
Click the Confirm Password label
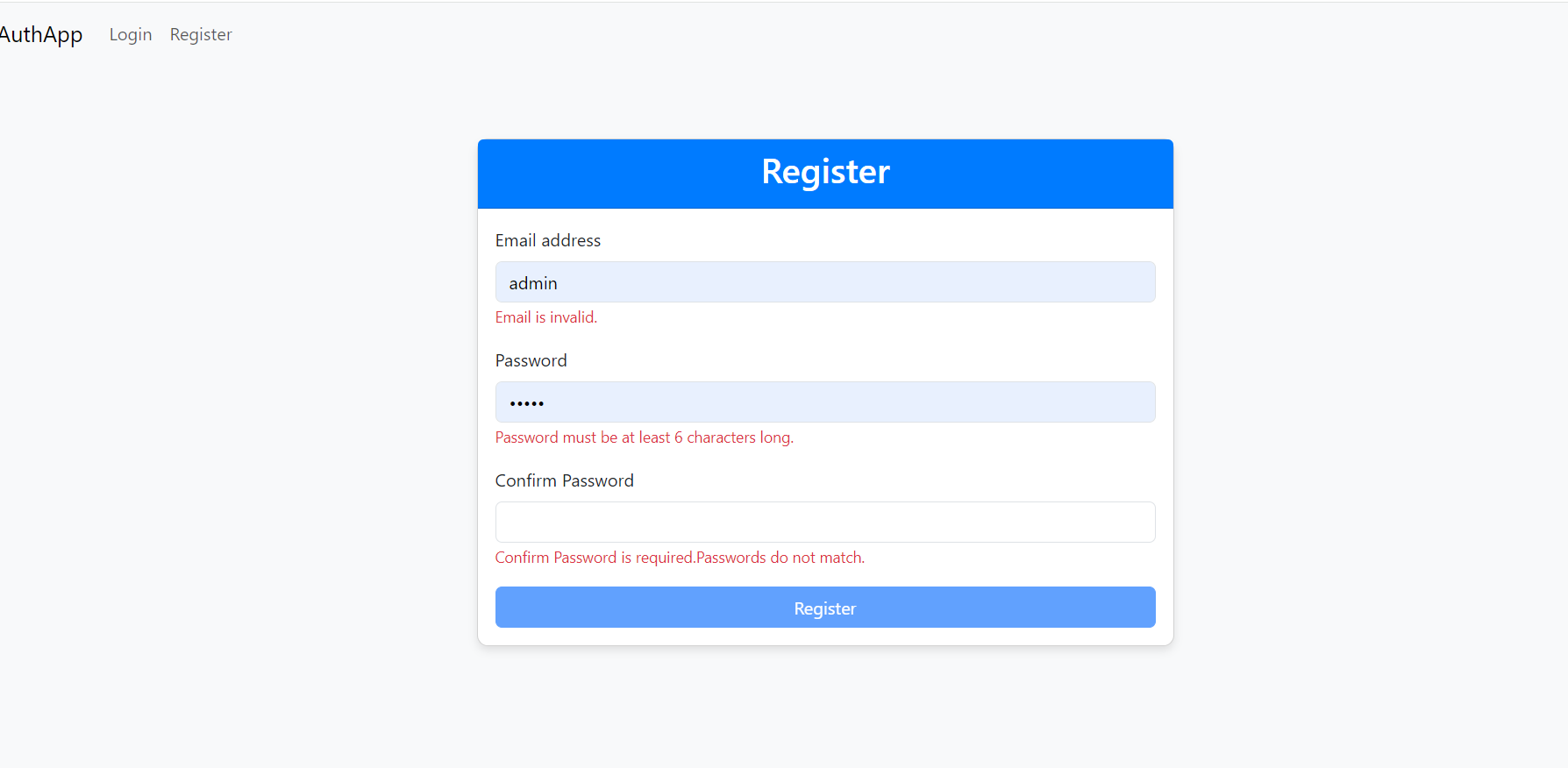coord(565,480)
